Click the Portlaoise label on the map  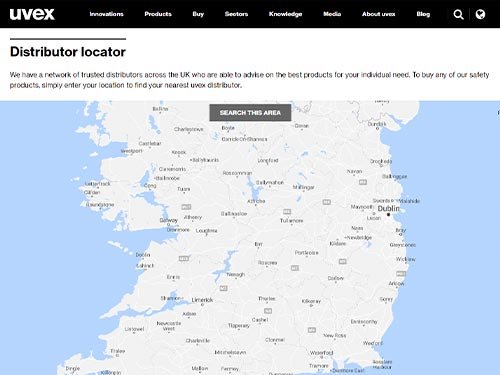306,253
